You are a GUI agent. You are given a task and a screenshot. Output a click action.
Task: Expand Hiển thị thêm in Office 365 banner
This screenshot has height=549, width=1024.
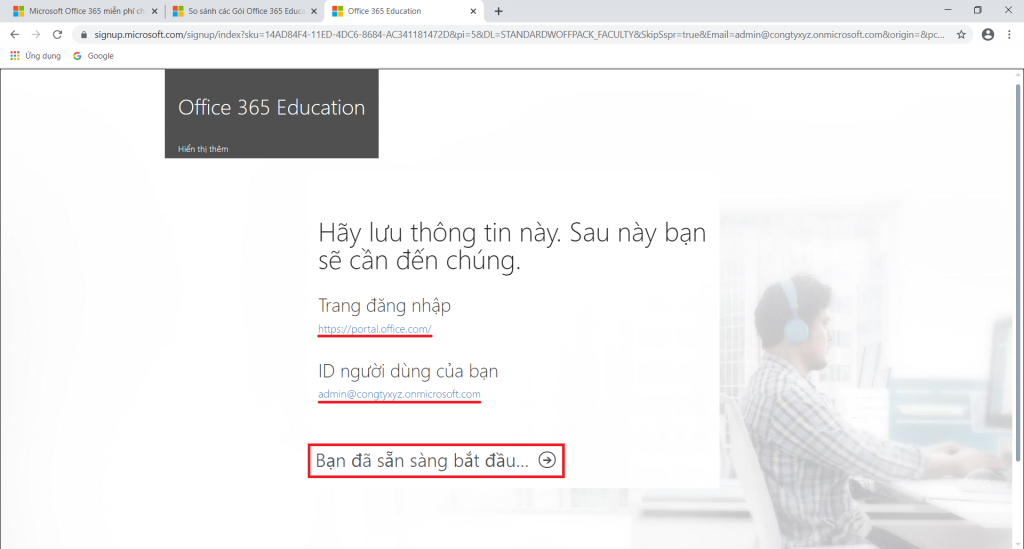click(x=203, y=149)
